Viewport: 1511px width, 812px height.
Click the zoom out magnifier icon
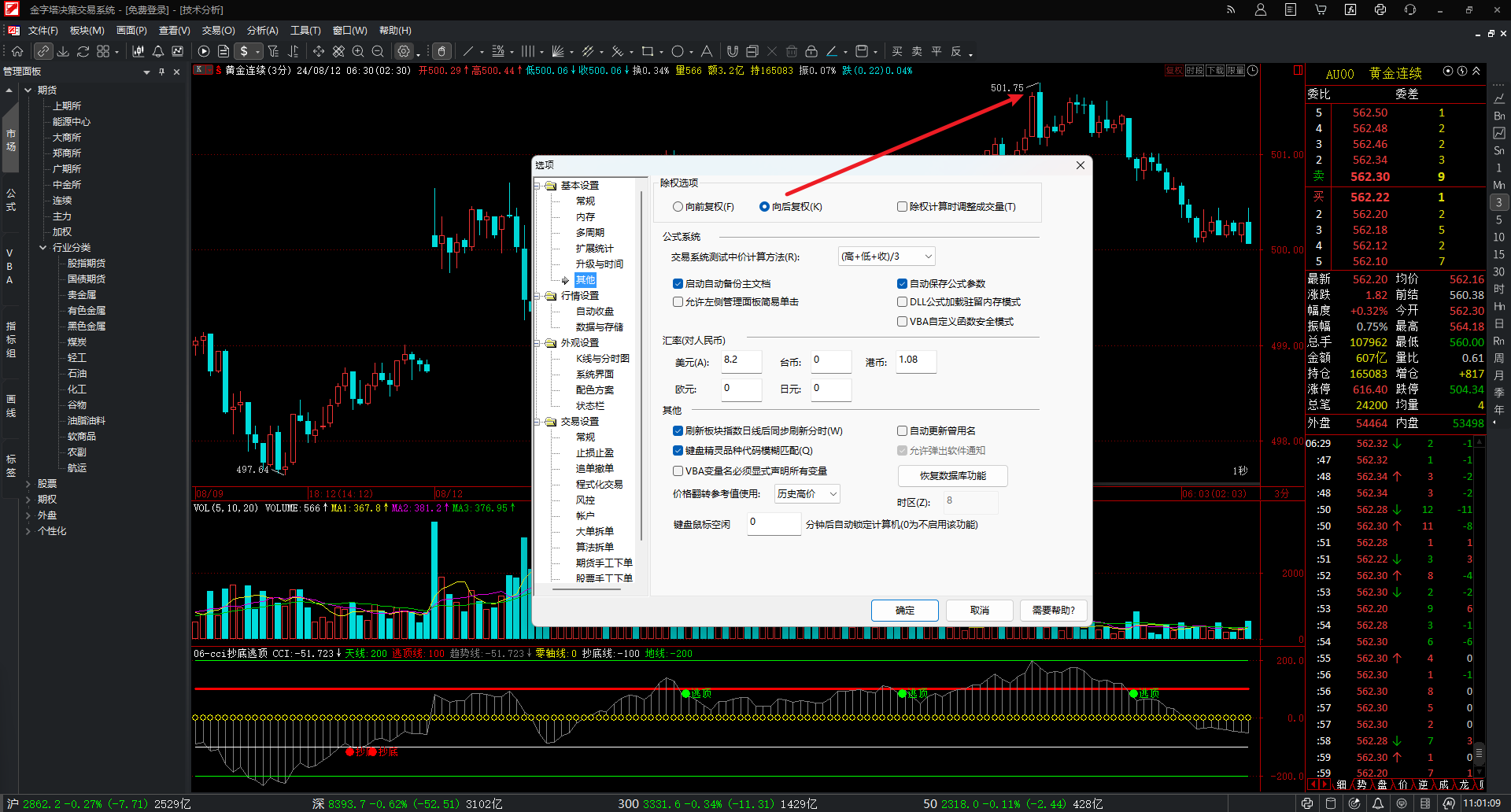point(378,51)
